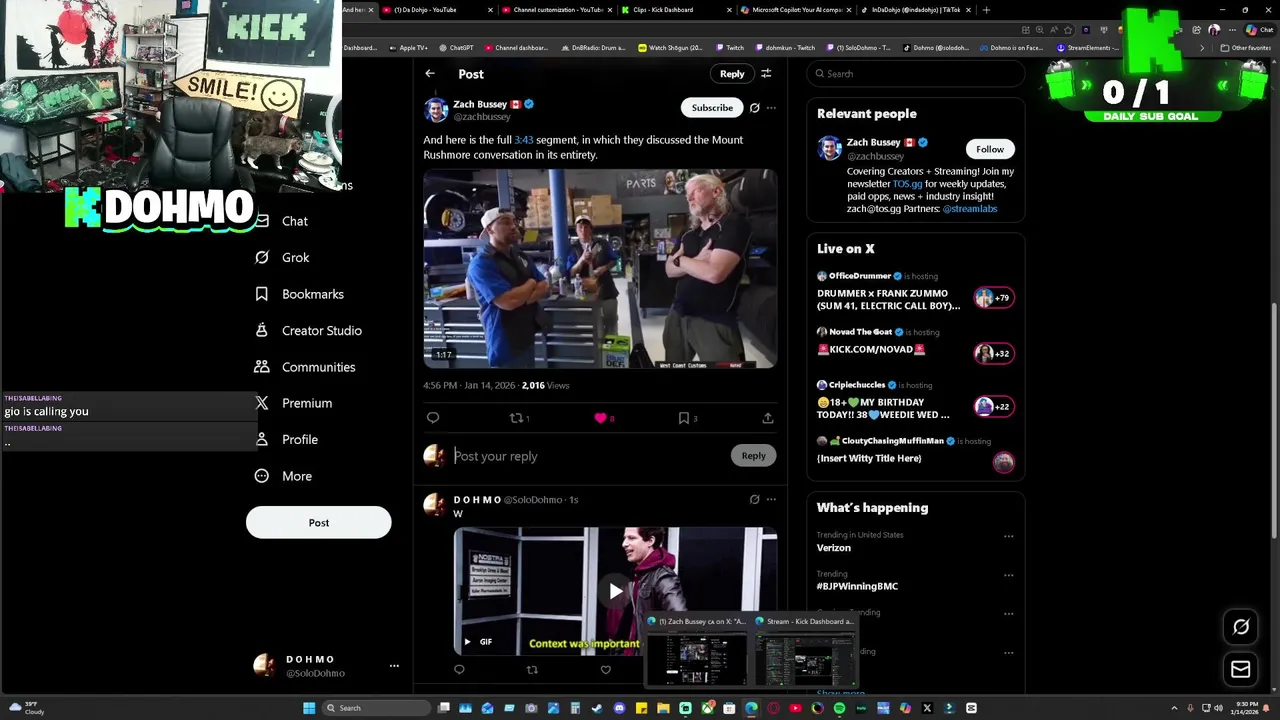Image resolution: width=1280 pixels, height=720 pixels.
Task: Open the @streamlabs mention link
Action: pyautogui.click(x=970, y=209)
